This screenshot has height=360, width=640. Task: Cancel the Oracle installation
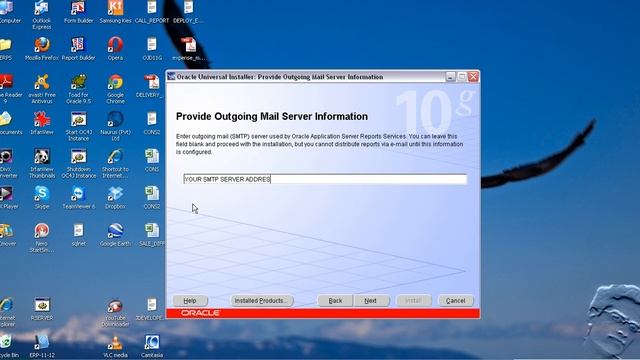pos(456,301)
